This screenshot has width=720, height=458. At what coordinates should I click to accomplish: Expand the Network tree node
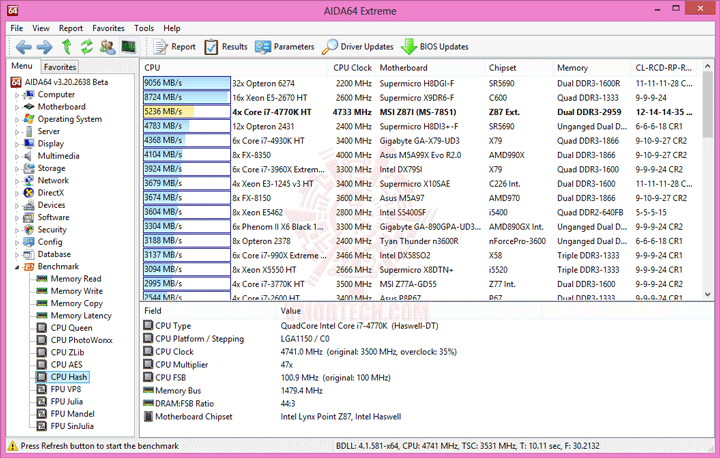pyautogui.click(x=17, y=181)
